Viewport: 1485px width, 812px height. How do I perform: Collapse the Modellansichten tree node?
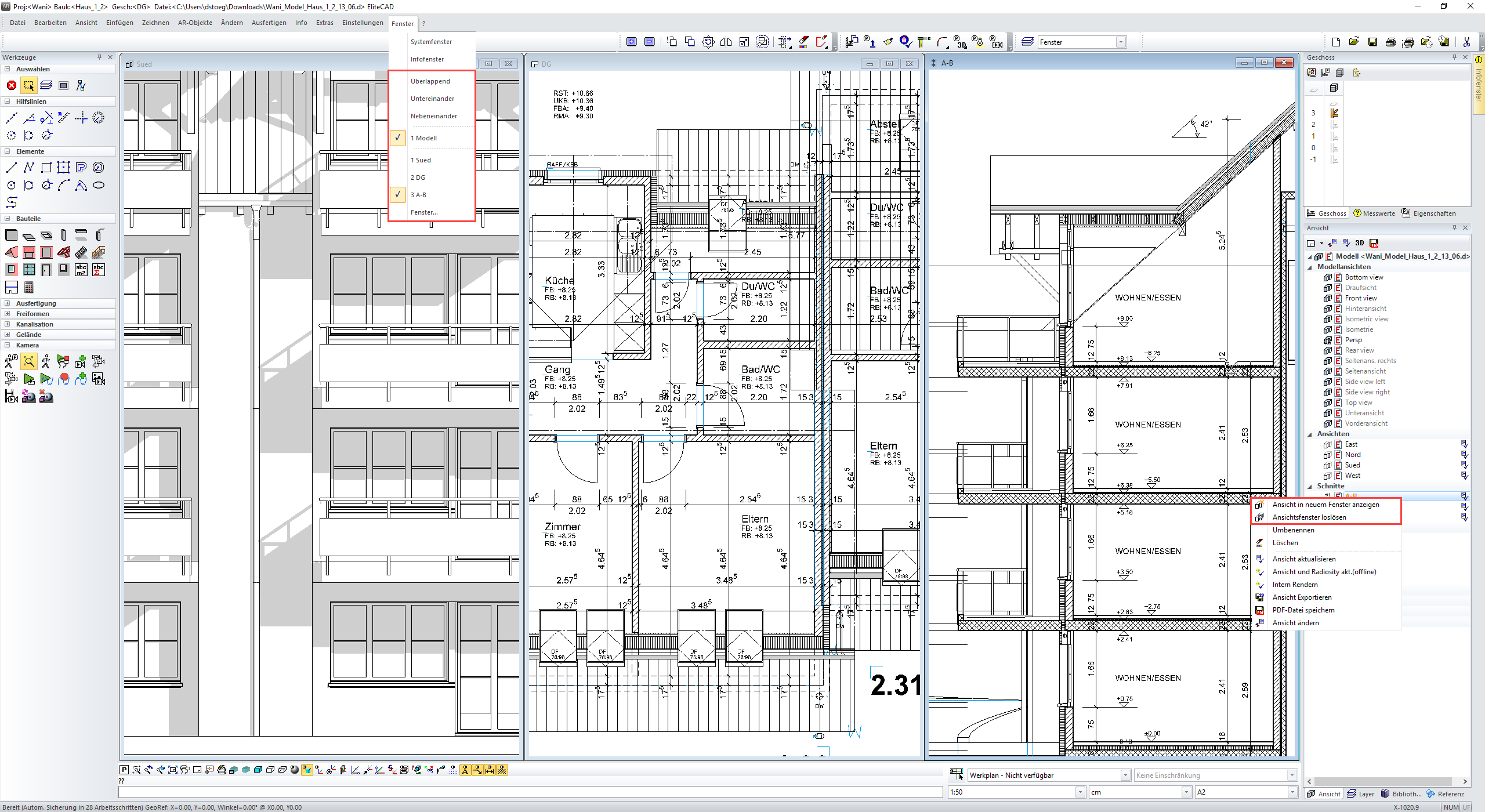(1310, 267)
